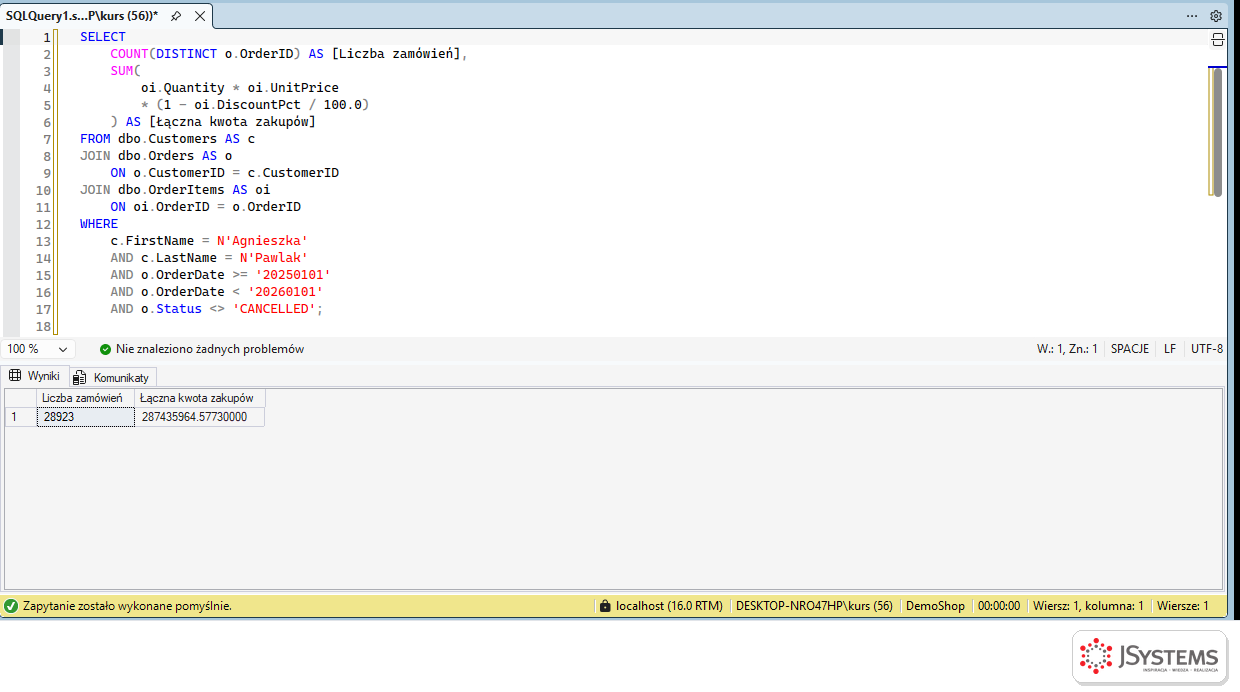Click the split editor icon above scrollbar
This screenshot has width=1240, height=692.
[x=1217, y=39]
